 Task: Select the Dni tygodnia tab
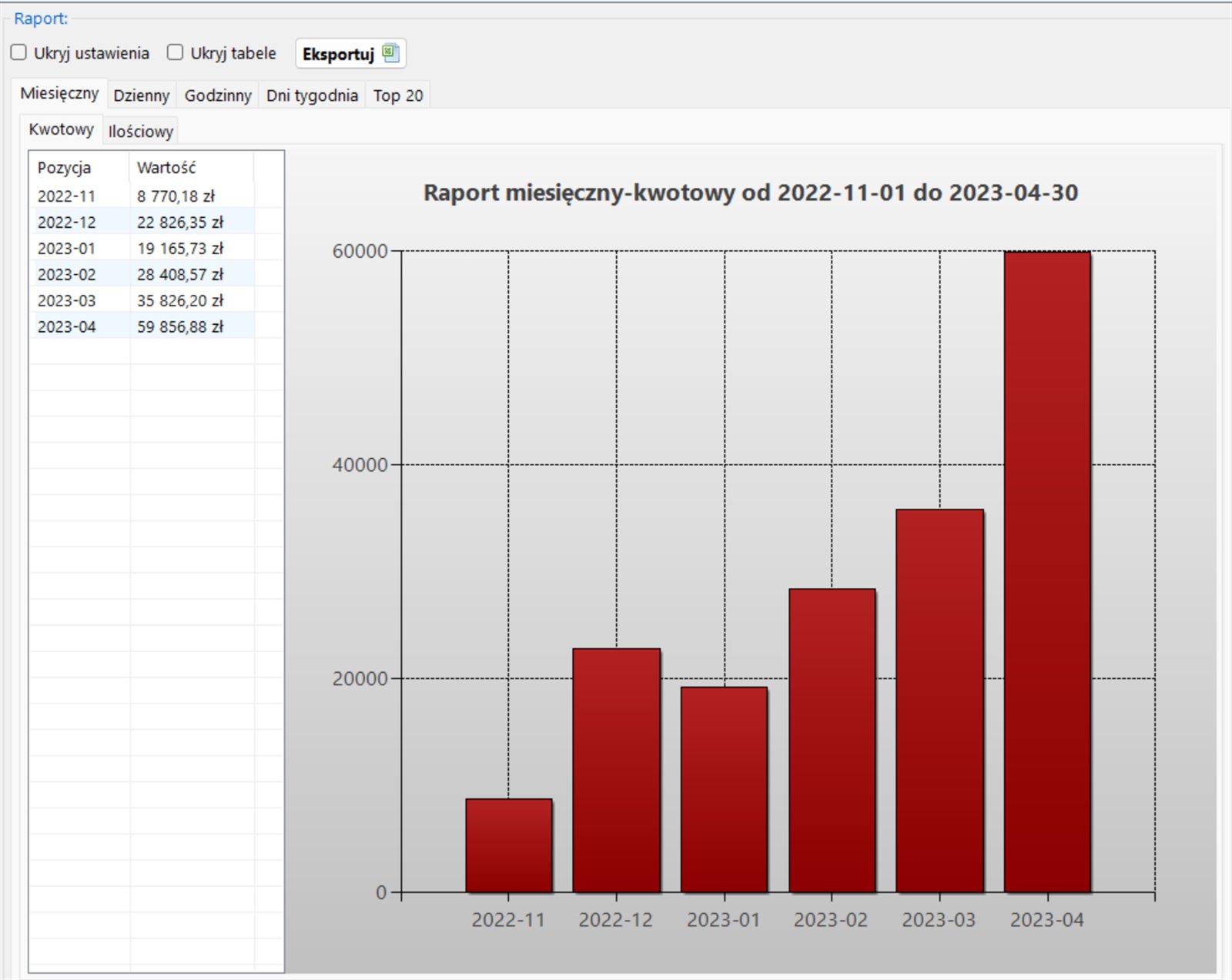[x=312, y=95]
